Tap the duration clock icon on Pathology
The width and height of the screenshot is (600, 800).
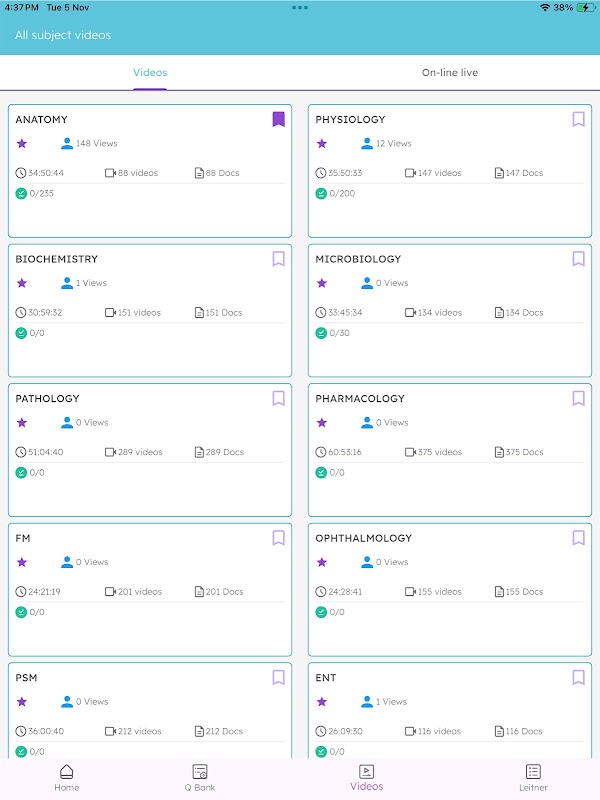(x=21, y=452)
